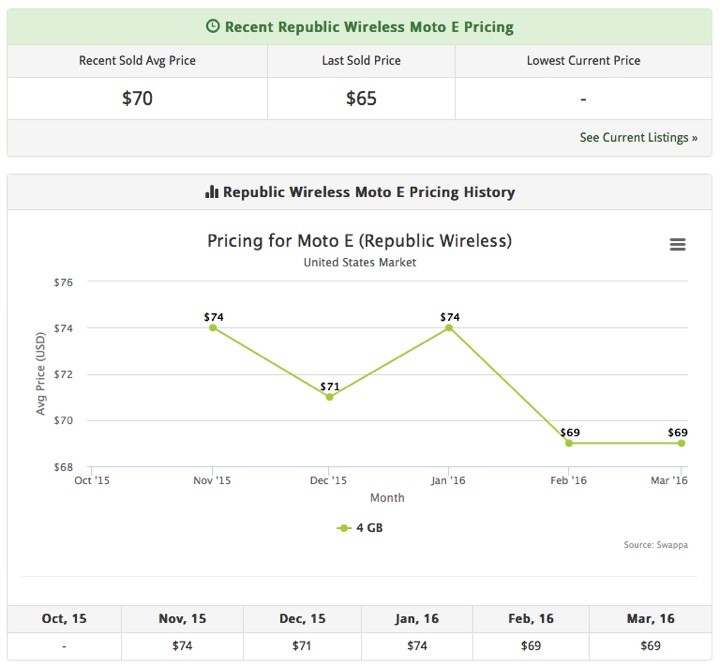Screen dimensions: 720x668
Task: Click the Nov '15 $74 data point
Action: pyautogui.click(x=213, y=328)
